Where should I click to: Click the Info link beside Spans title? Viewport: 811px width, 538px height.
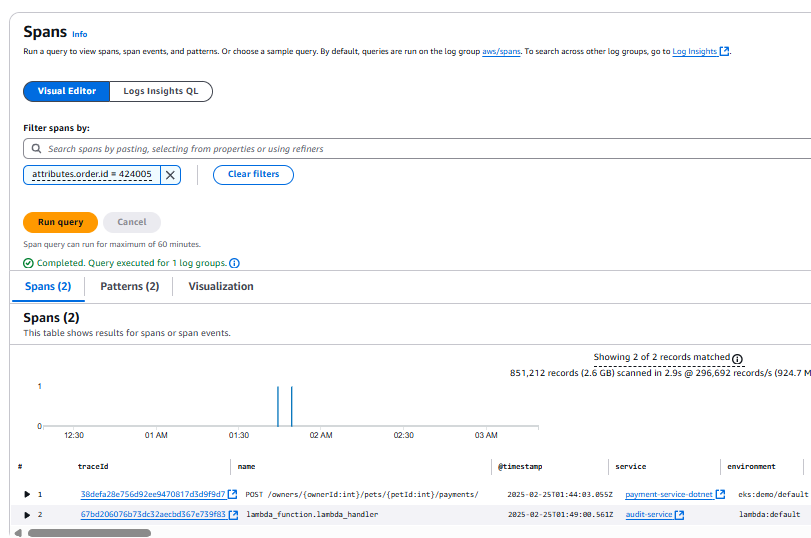[80, 34]
